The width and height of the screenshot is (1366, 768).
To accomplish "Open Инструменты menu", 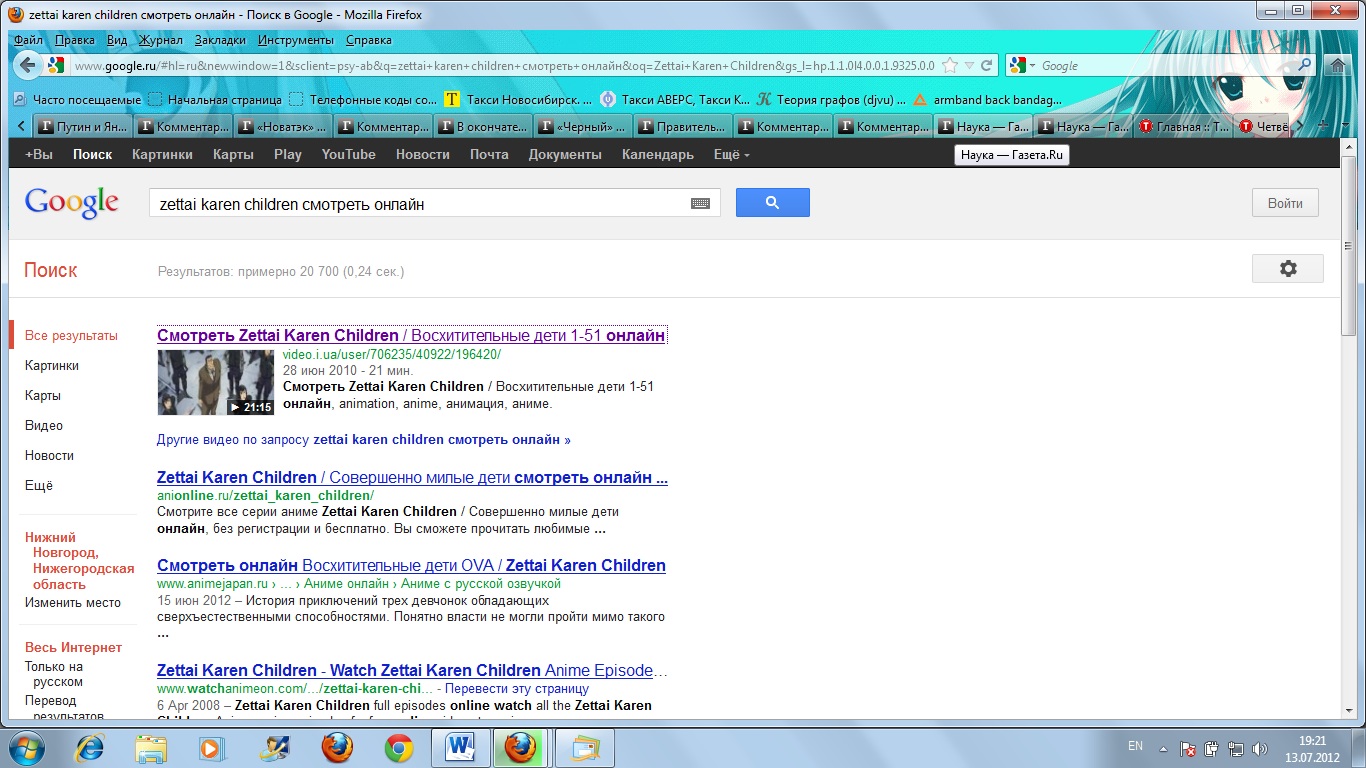I will coord(295,40).
